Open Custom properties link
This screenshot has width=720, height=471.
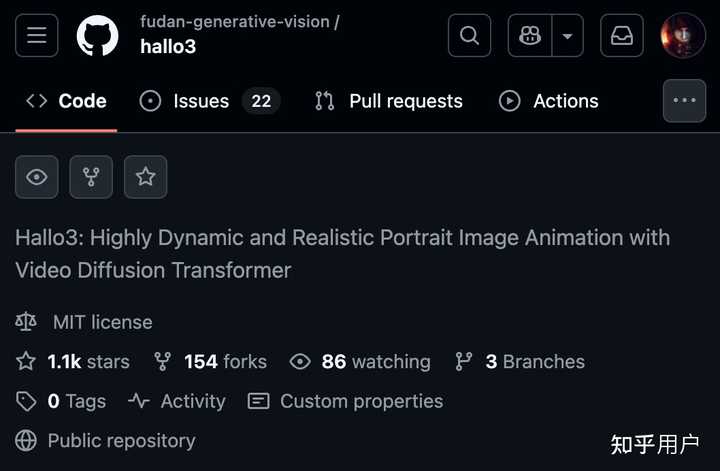[x=360, y=401]
